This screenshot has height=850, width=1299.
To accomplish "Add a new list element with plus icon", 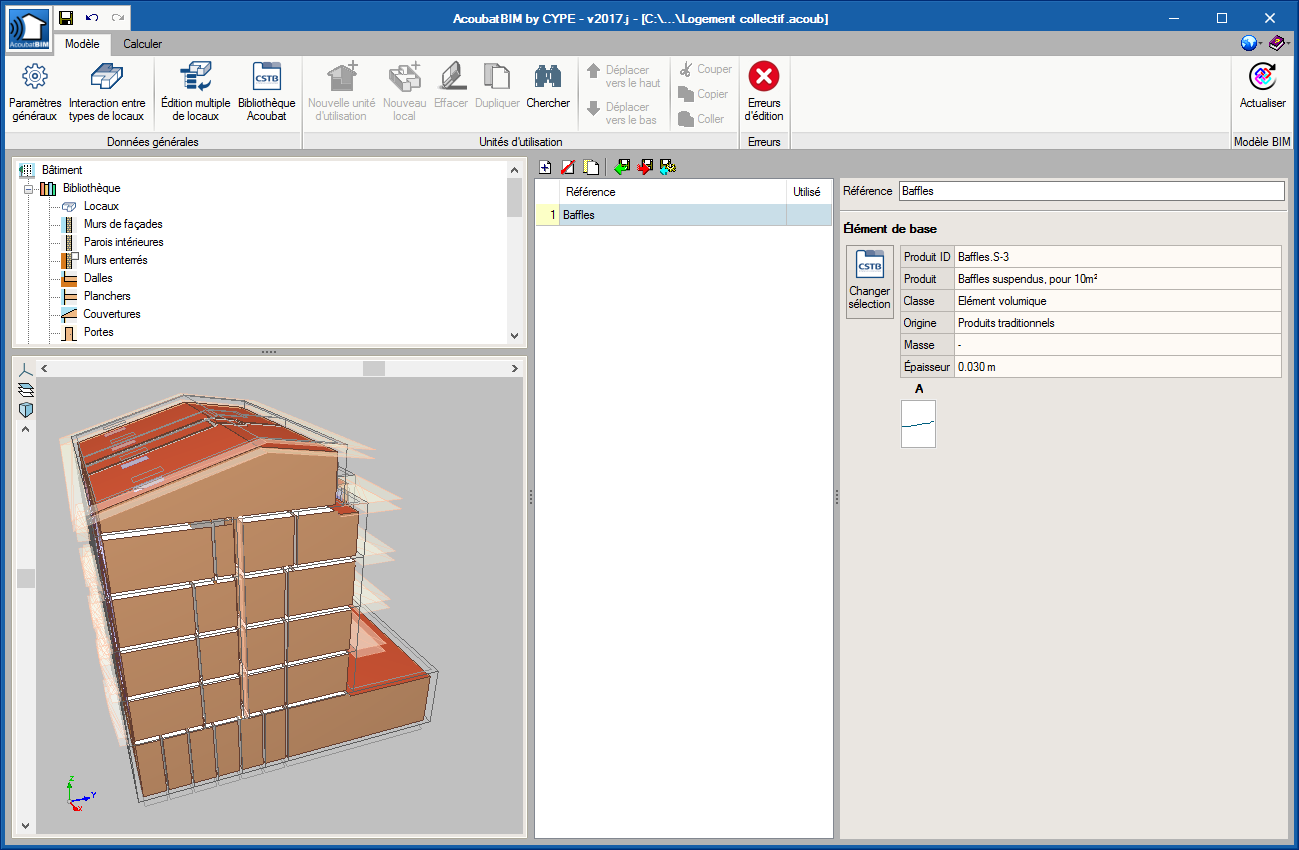I will pos(545,167).
